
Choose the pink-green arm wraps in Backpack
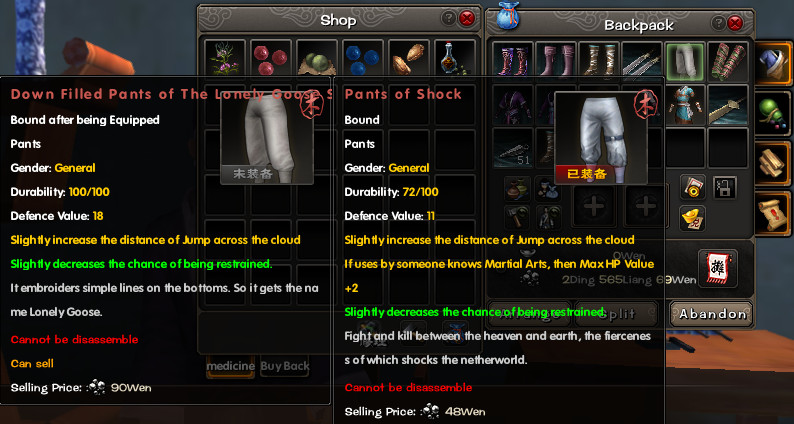pyautogui.click(x=728, y=61)
